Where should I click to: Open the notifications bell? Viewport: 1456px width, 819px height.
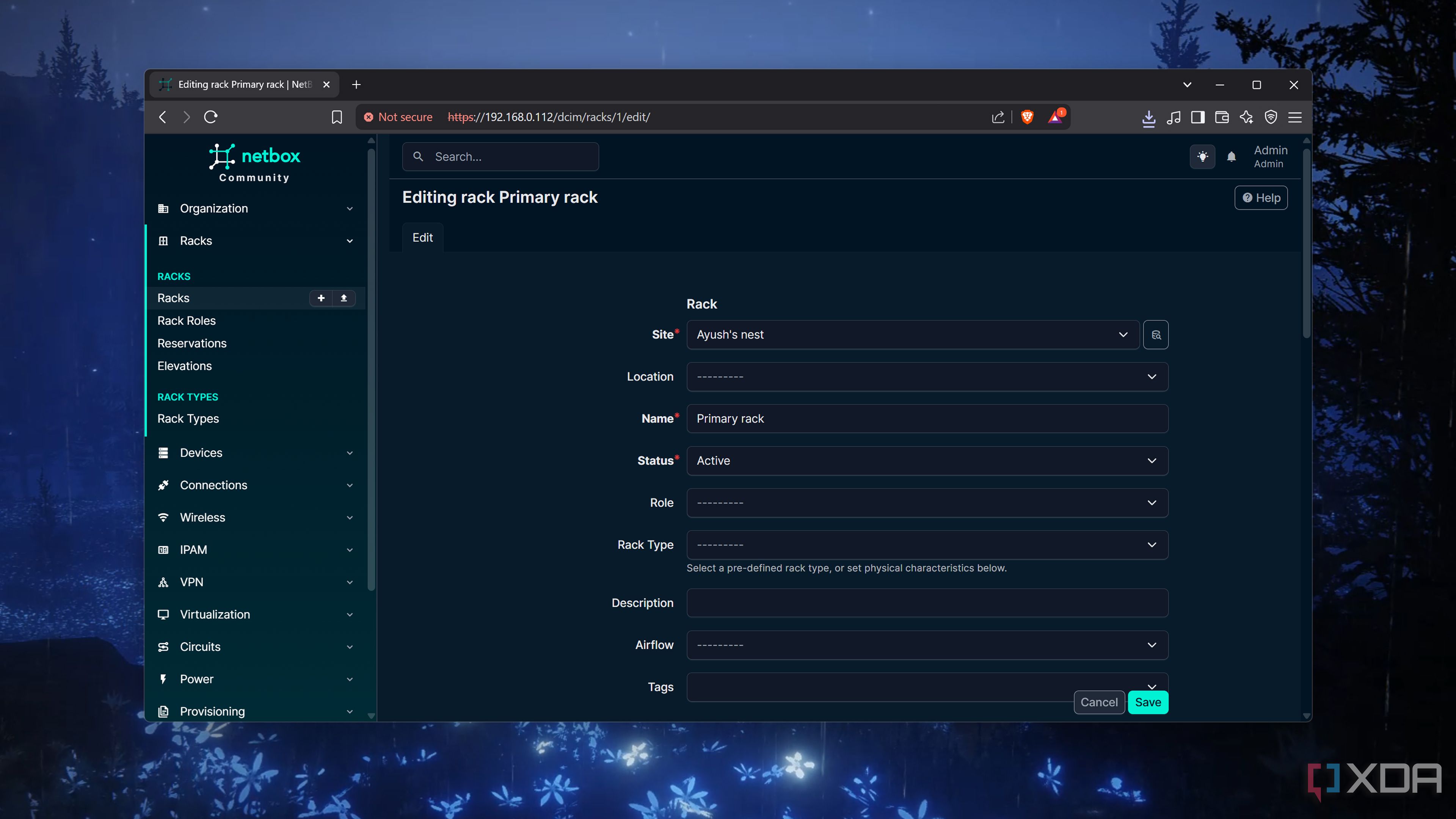[1232, 157]
